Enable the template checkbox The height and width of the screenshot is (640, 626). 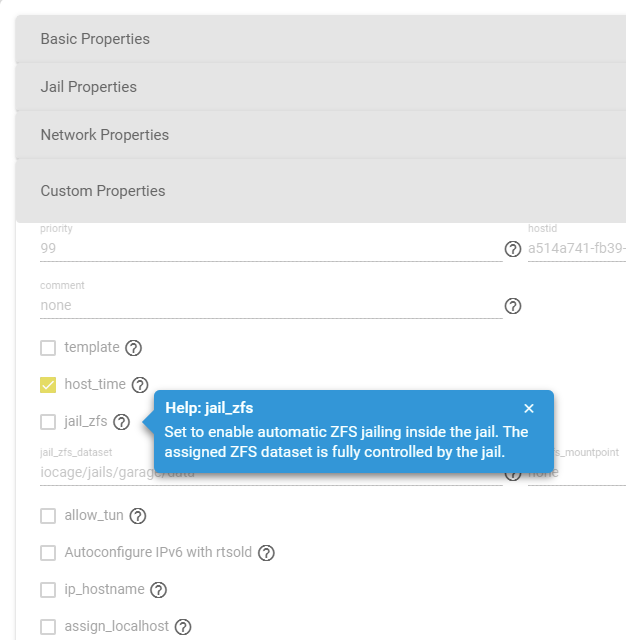(x=48, y=348)
